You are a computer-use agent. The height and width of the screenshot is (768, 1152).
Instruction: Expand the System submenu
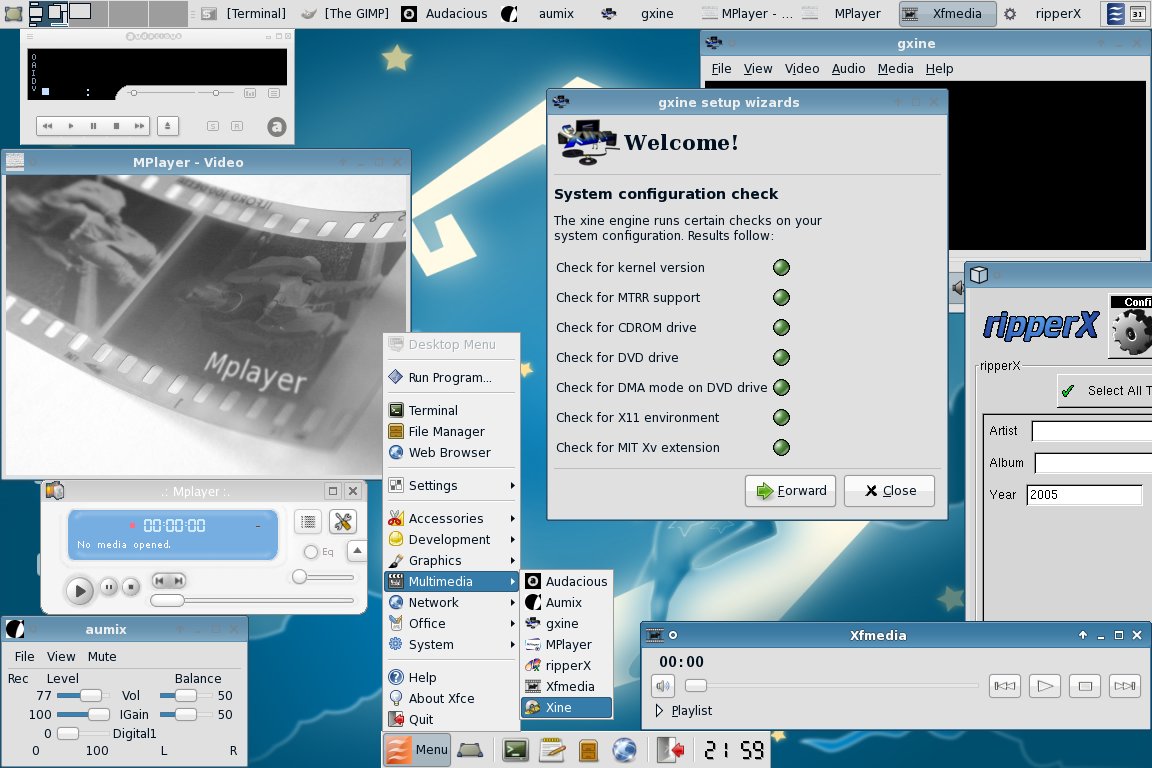451,645
